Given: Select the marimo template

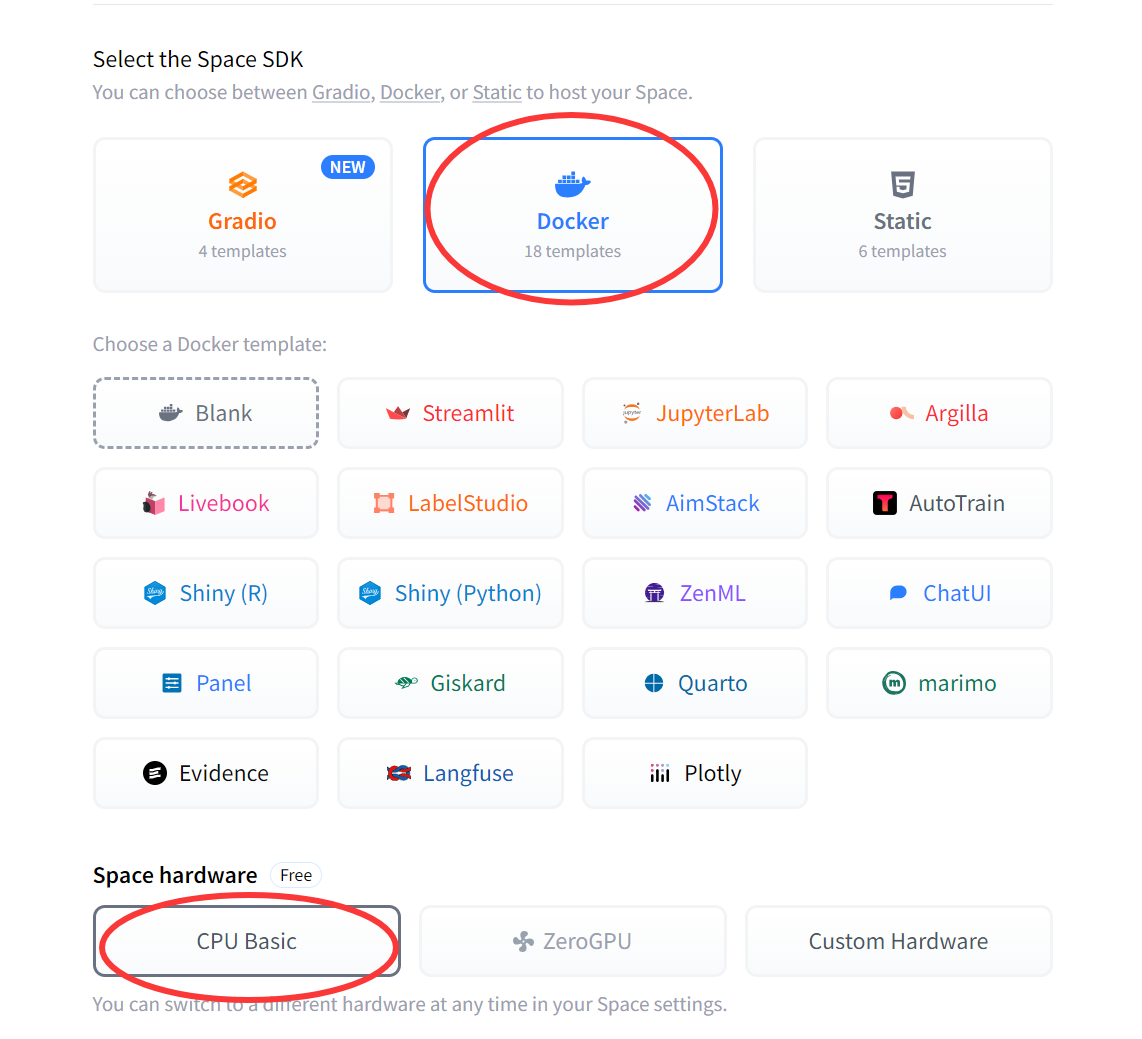Looking at the screenshot, I should pos(939,683).
